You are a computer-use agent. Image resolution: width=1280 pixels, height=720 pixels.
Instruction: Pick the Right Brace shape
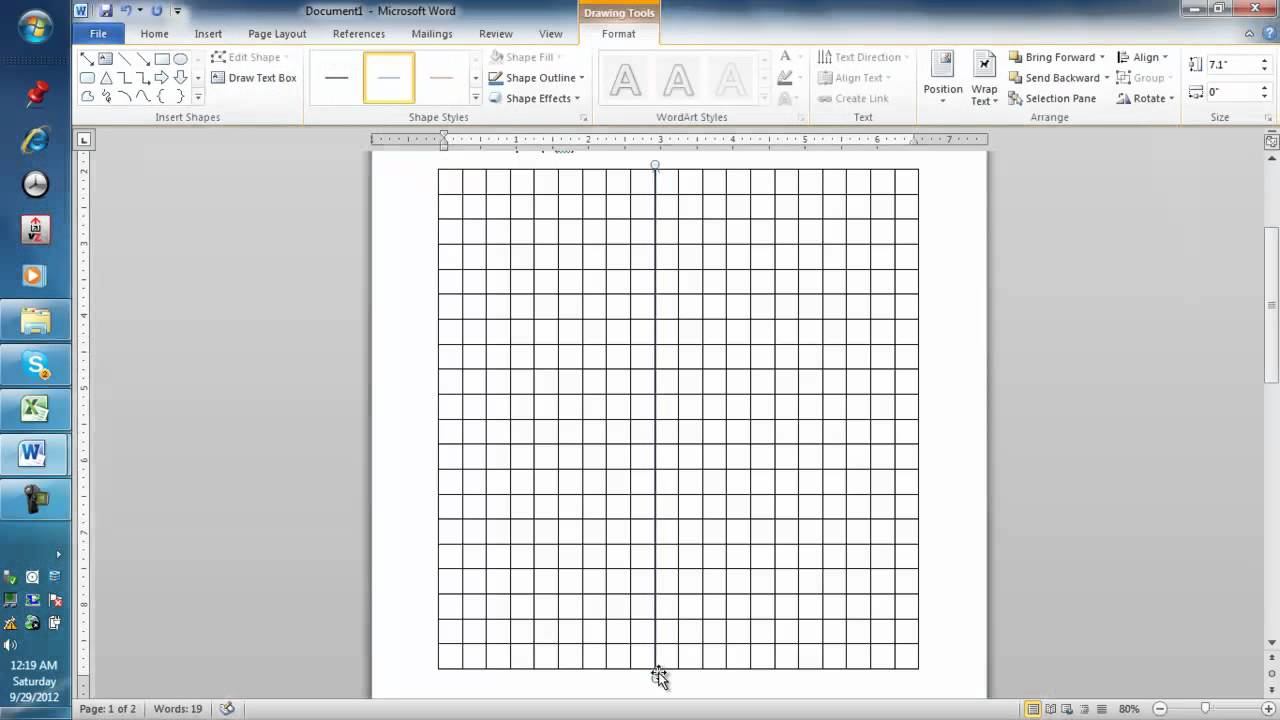[x=180, y=97]
